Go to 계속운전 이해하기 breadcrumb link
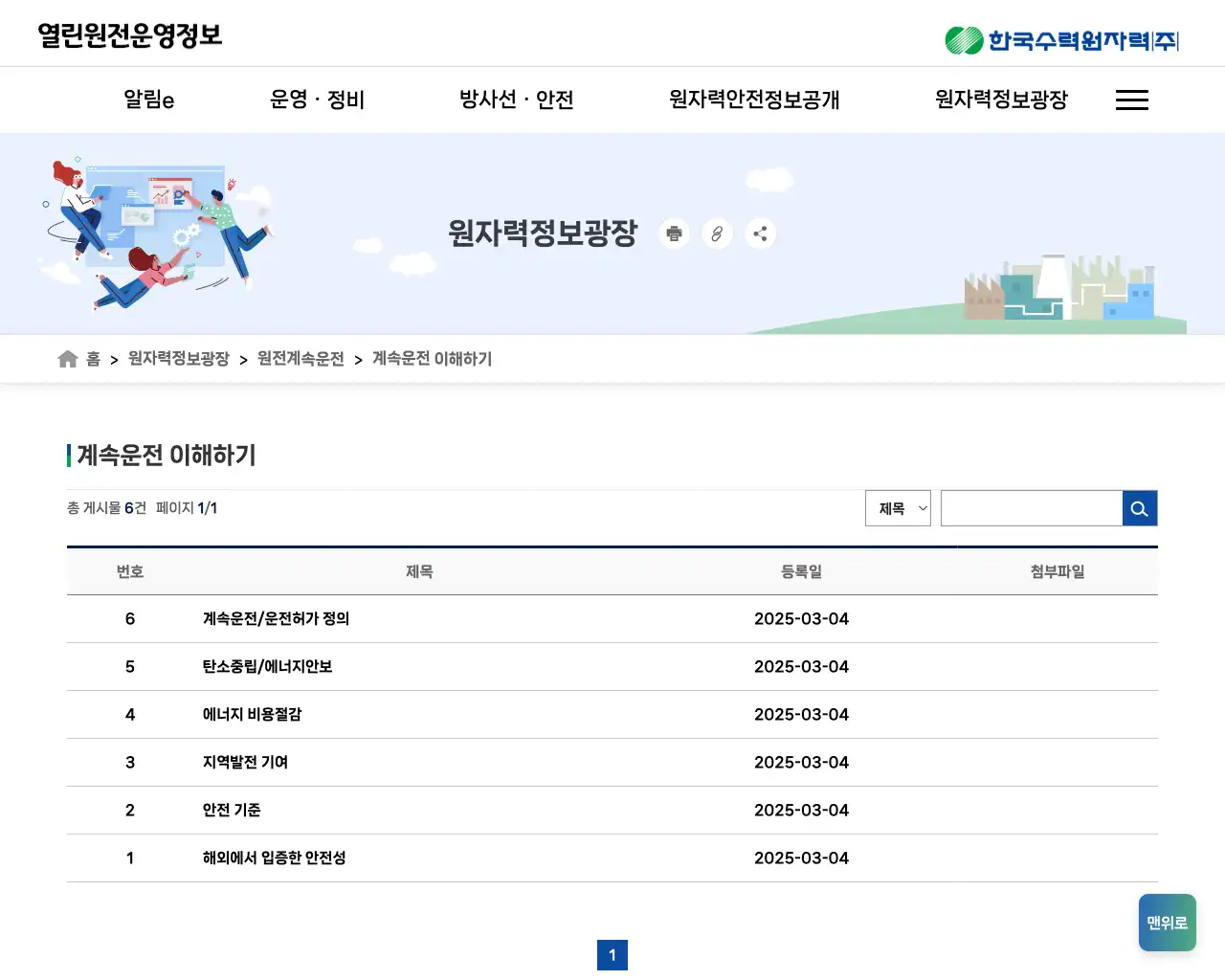The image size is (1225, 980). (432, 359)
